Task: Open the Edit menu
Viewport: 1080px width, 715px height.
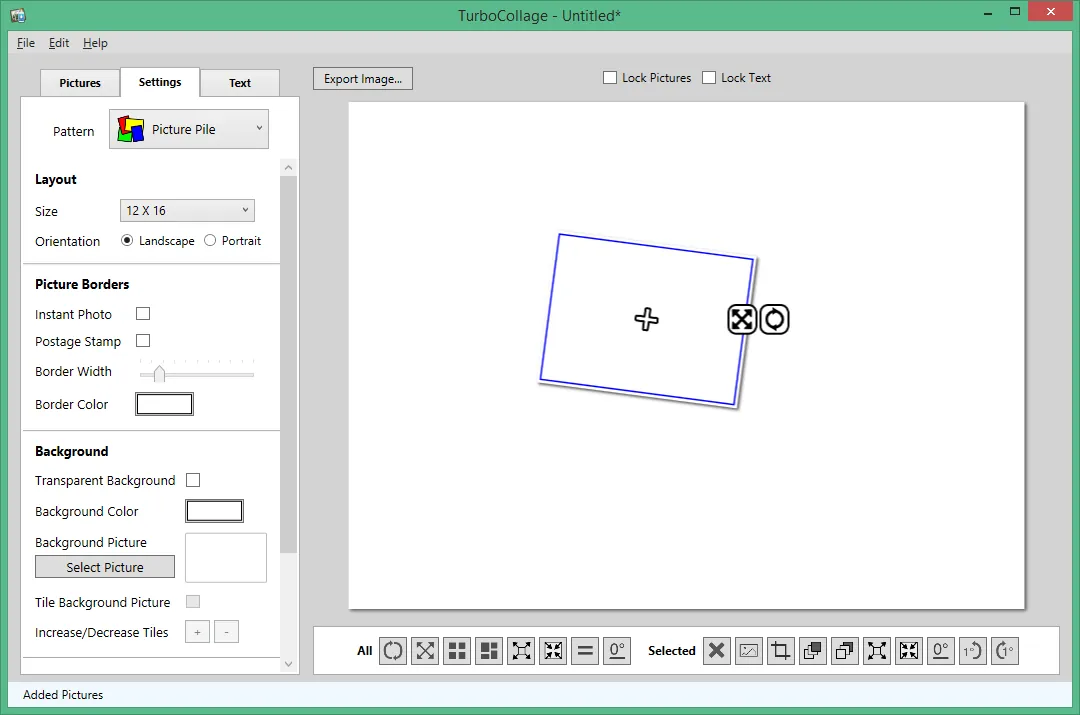Action: coord(59,43)
